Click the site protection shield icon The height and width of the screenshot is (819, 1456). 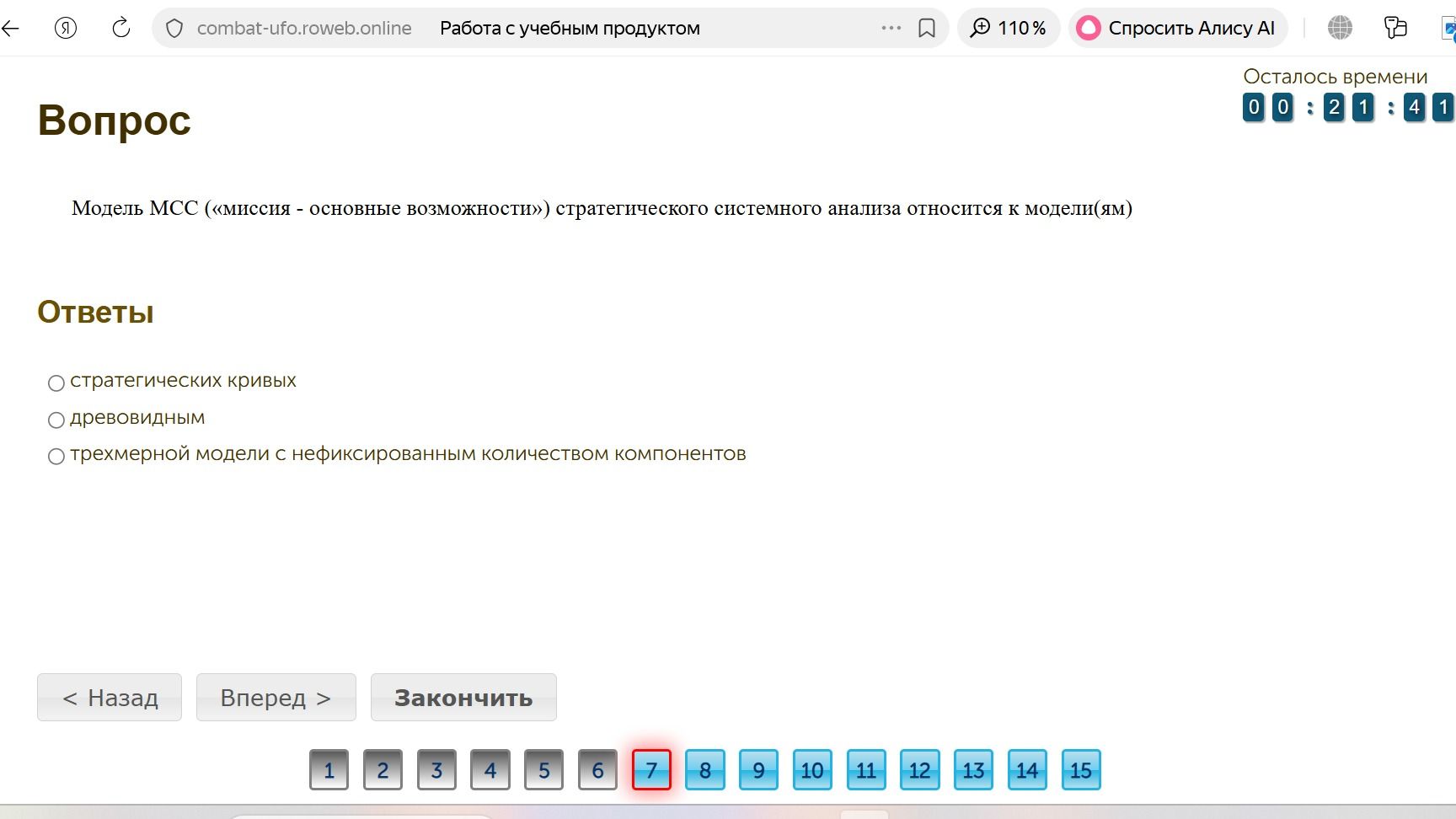pos(174,29)
